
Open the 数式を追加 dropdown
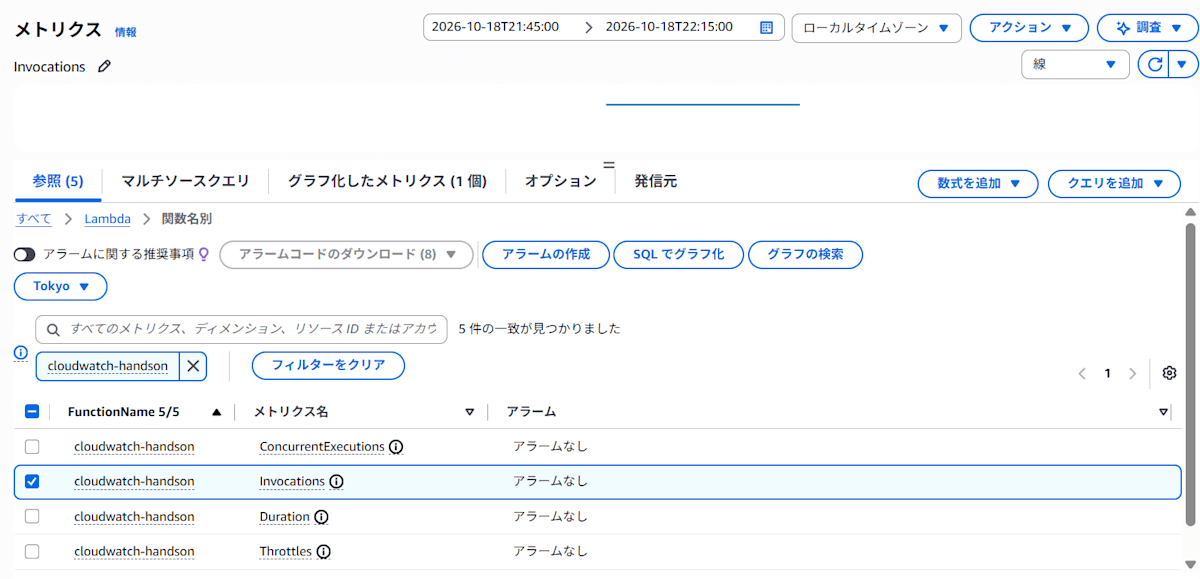pos(978,184)
